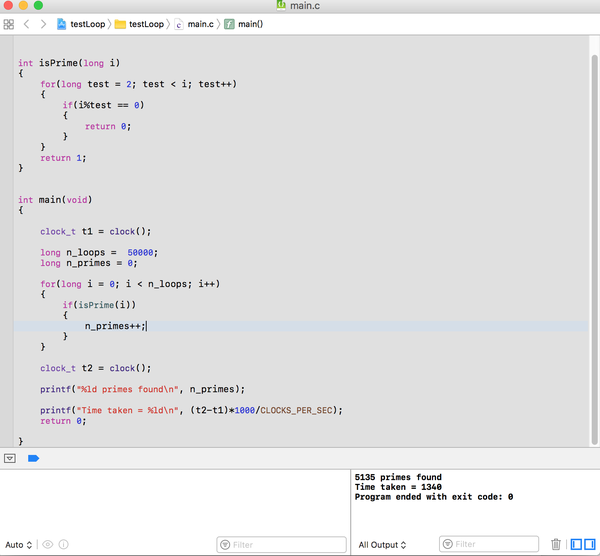The image size is (600, 556).
Task: Open main.c in jump bar
Action: coord(194,24)
